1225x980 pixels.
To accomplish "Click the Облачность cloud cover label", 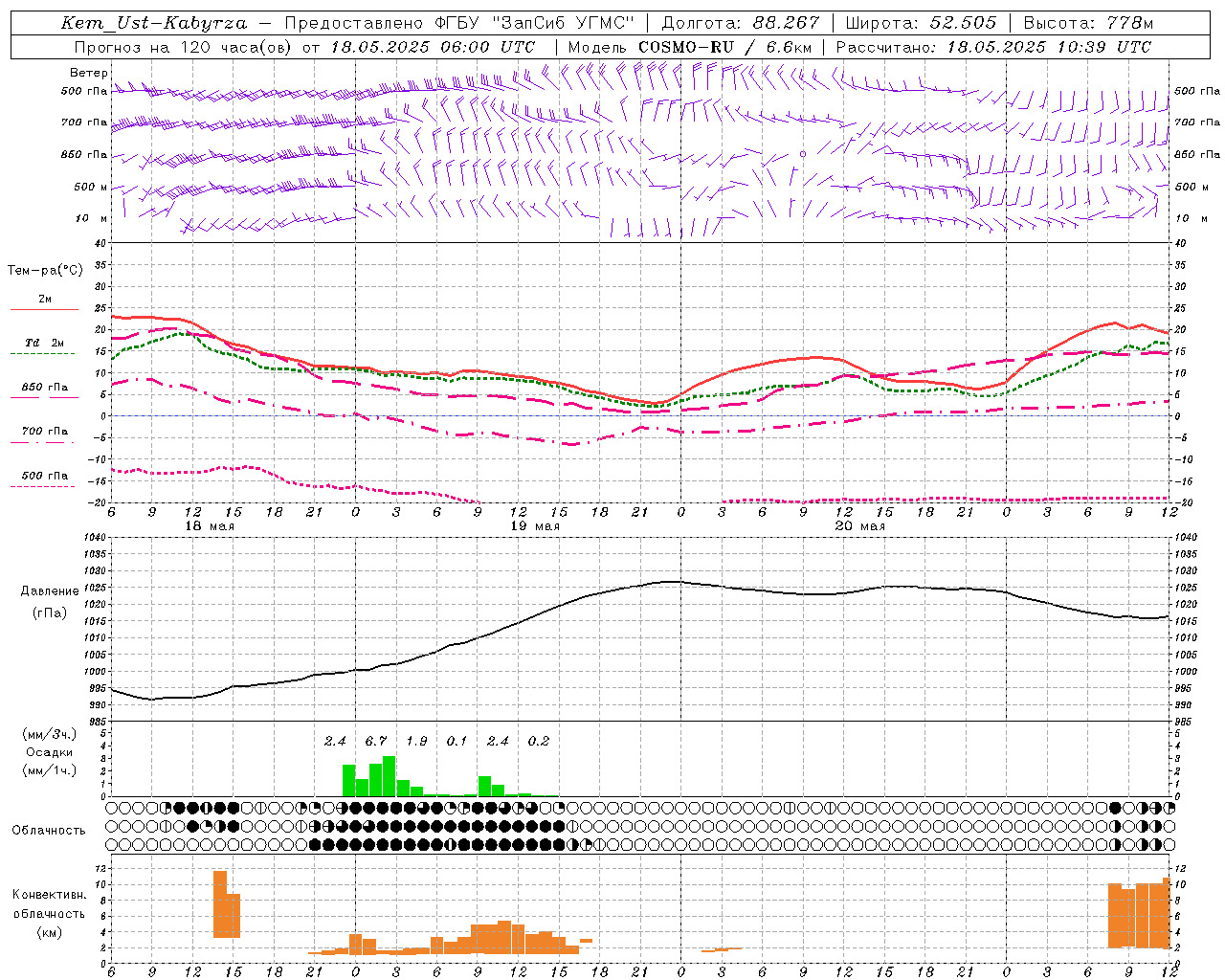I will pyautogui.click(x=49, y=831).
